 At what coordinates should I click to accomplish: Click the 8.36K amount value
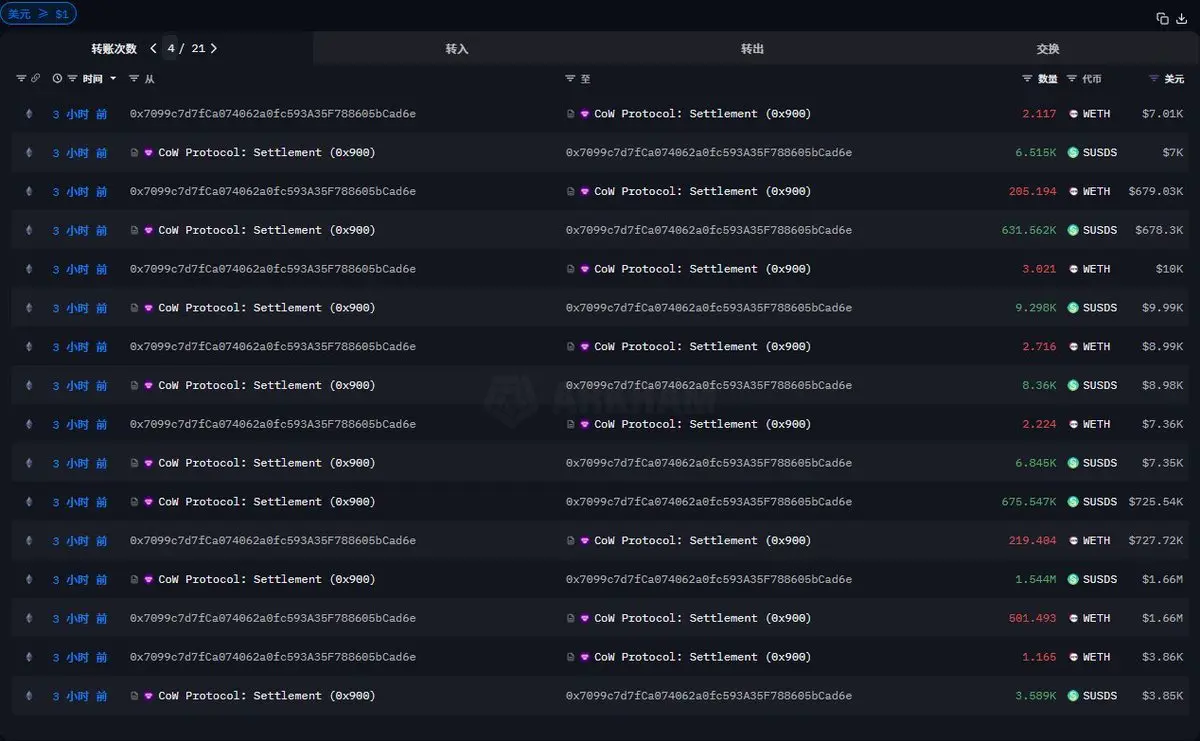point(1039,385)
